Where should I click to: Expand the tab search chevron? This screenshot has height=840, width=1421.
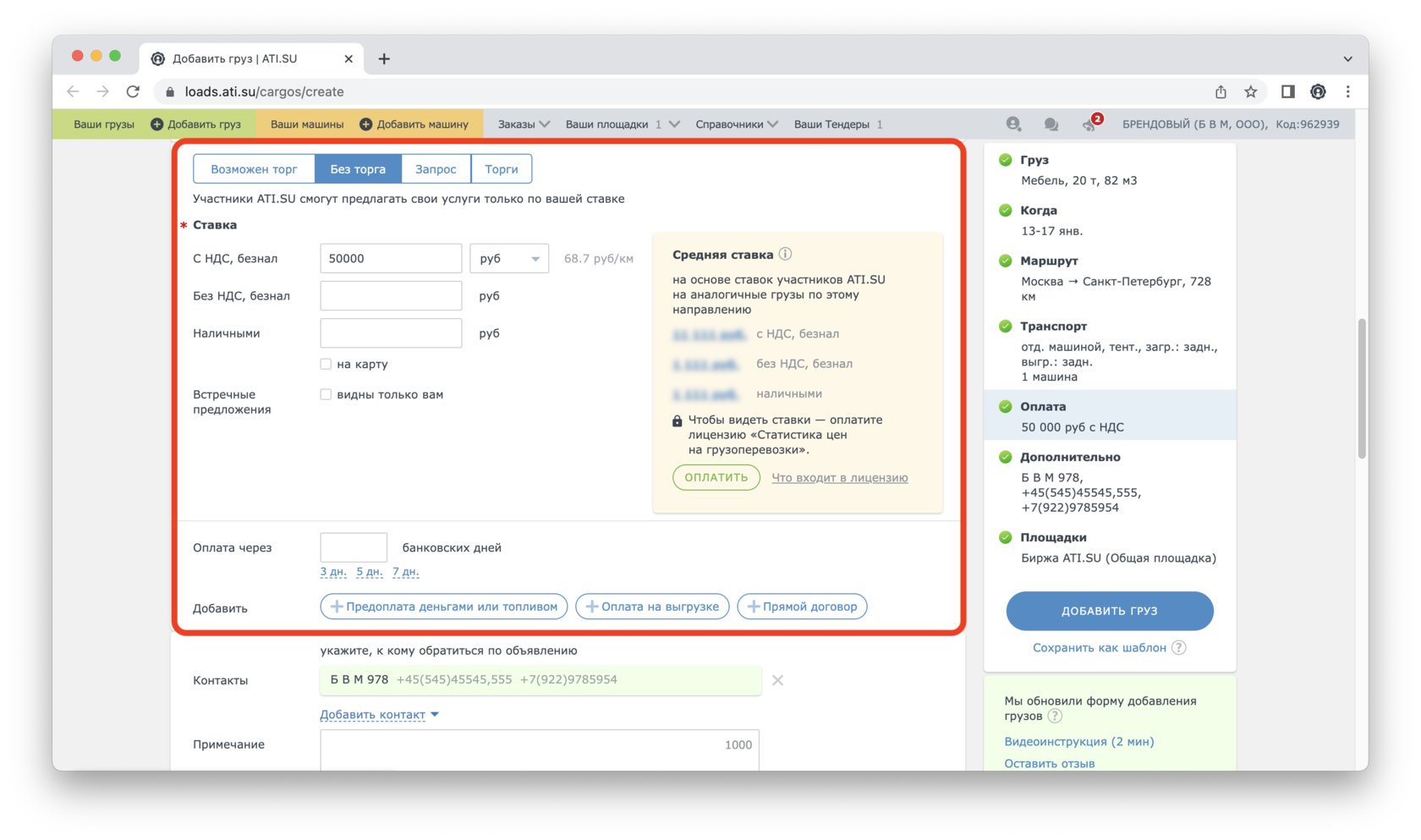[1347, 58]
